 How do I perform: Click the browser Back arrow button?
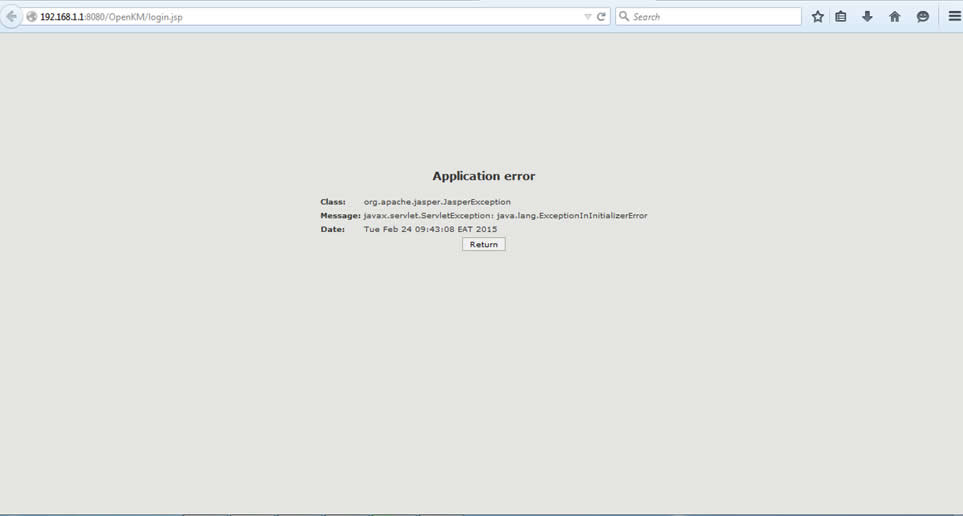click(x=11, y=17)
